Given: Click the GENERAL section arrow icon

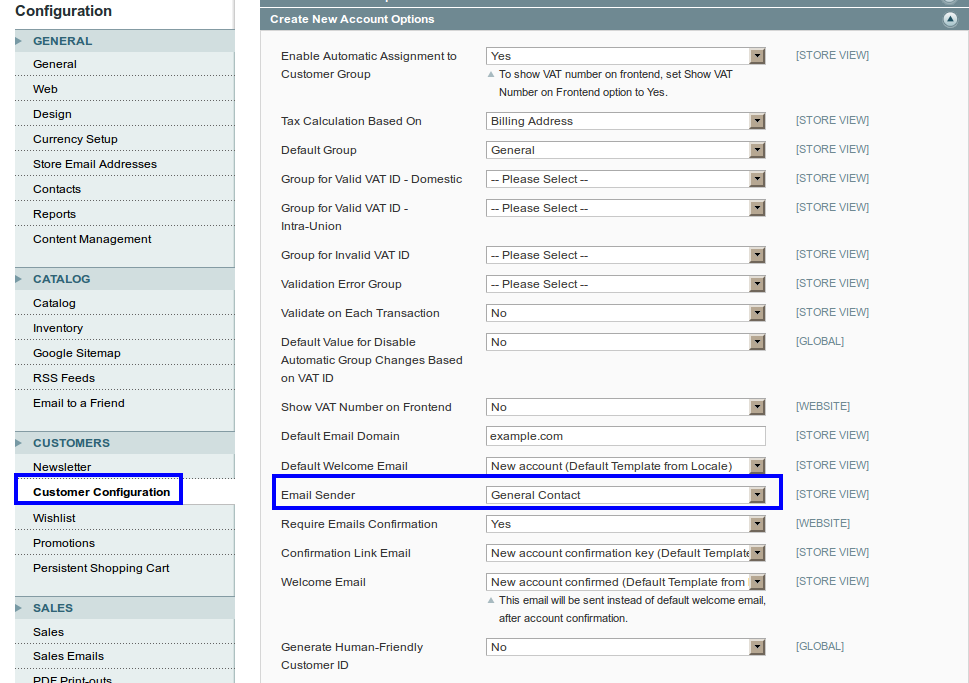Looking at the screenshot, I should [16, 41].
